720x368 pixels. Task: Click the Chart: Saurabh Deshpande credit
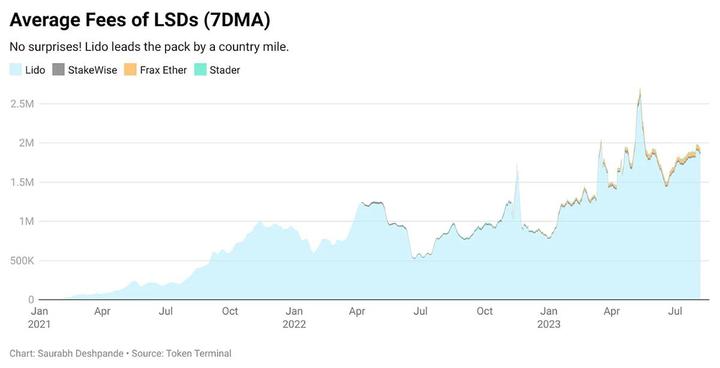[x=67, y=353]
